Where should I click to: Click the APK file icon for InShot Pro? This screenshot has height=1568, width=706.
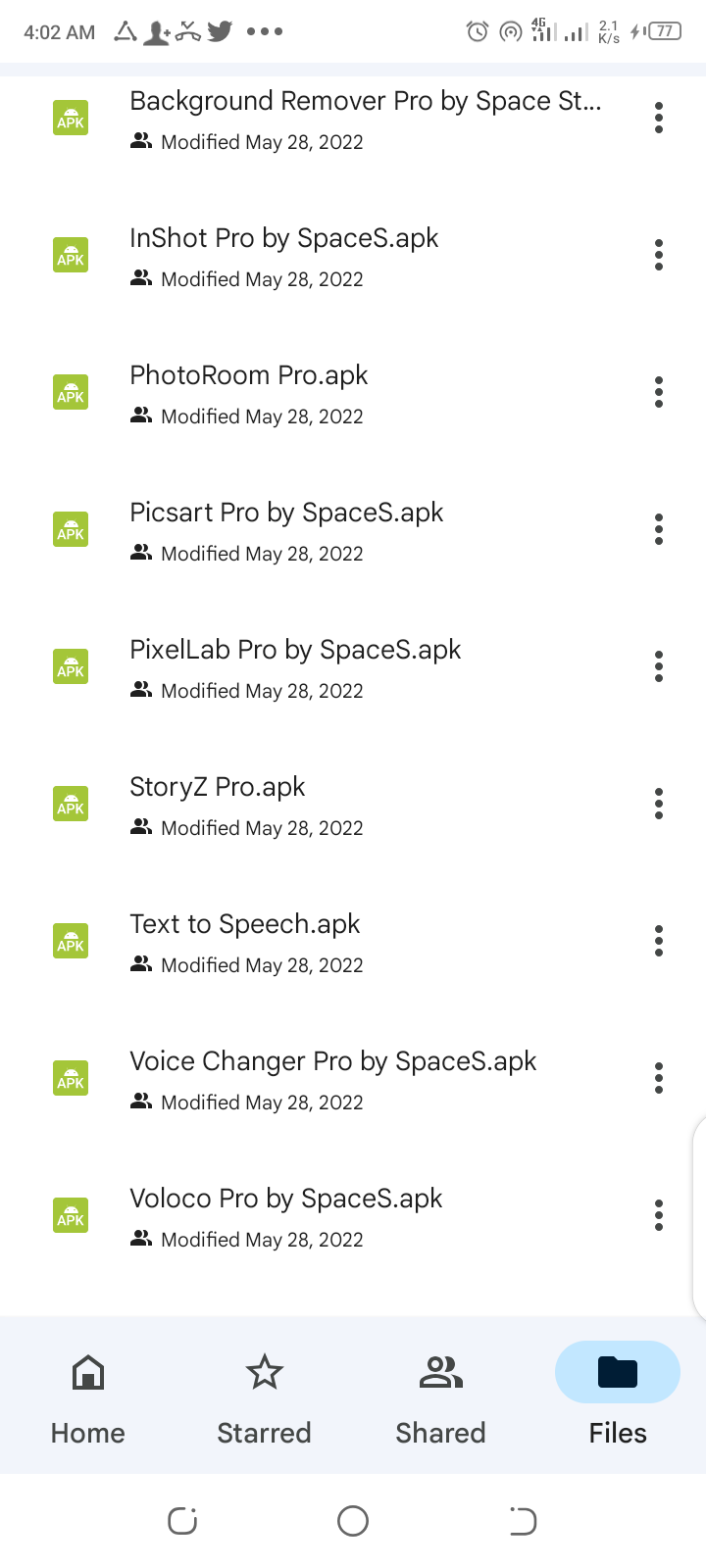click(x=71, y=255)
